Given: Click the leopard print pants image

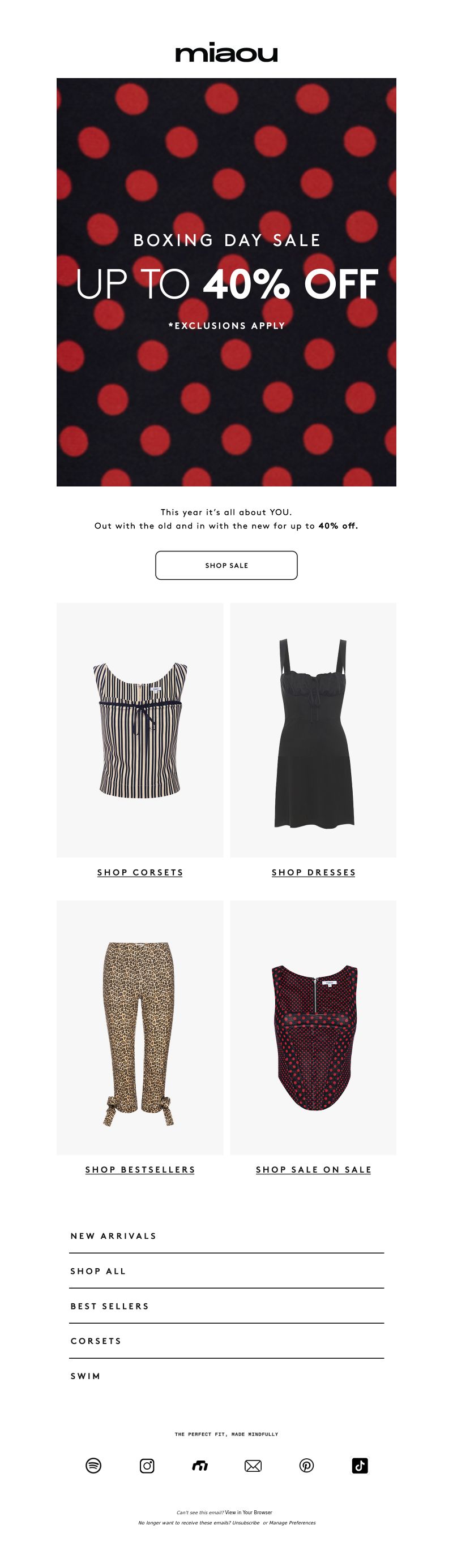Looking at the screenshot, I should click(x=140, y=1027).
